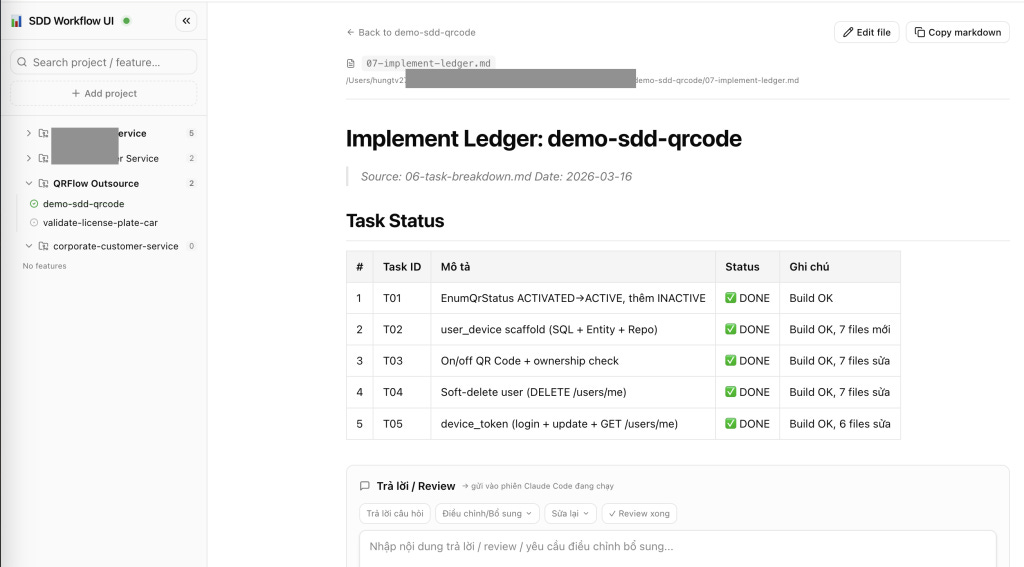The height and width of the screenshot is (567, 1024).
Task: Click the Copy markdown button
Action: 957,32
